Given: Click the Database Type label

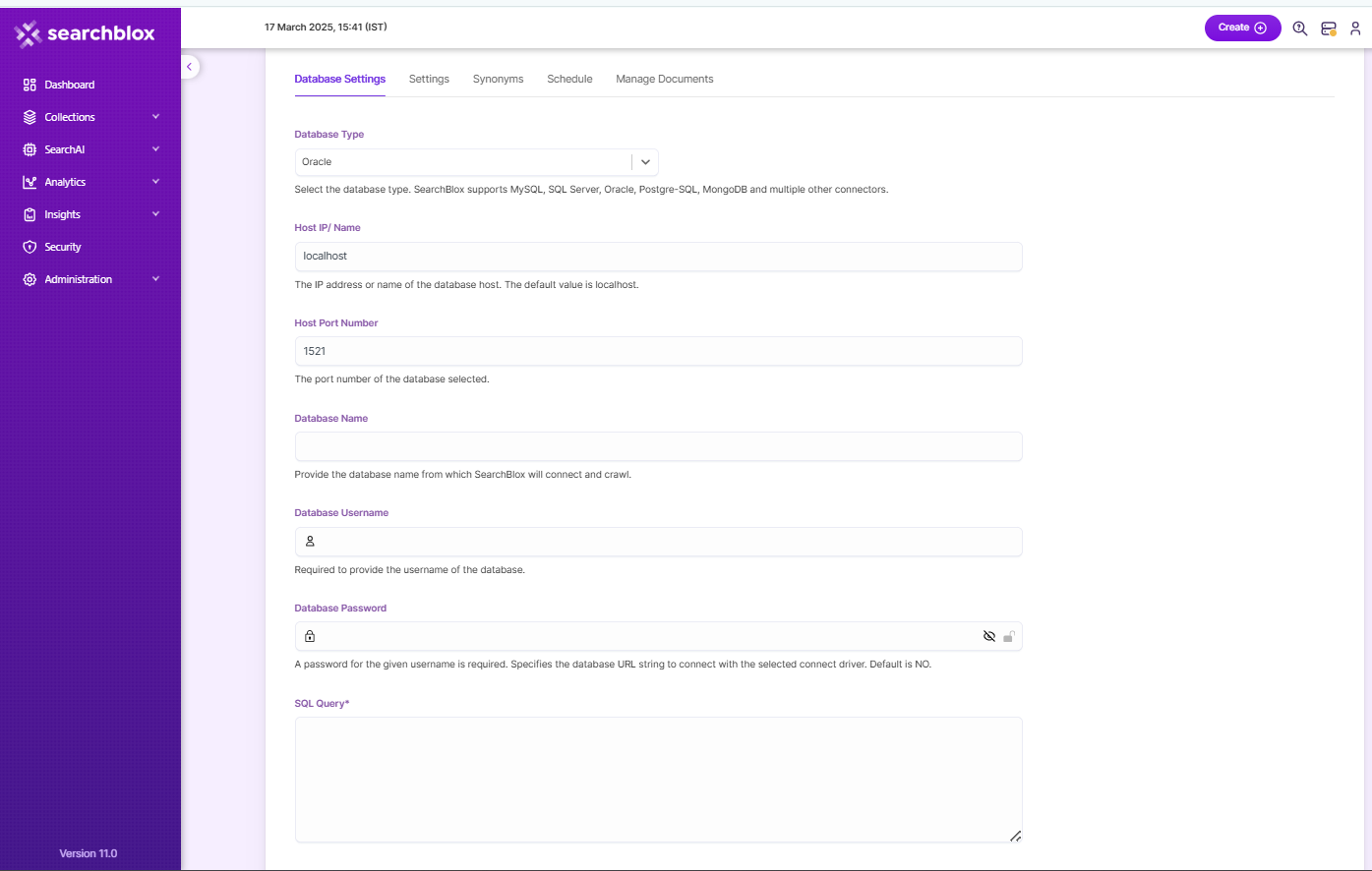Looking at the screenshot, I should (329, 135).
